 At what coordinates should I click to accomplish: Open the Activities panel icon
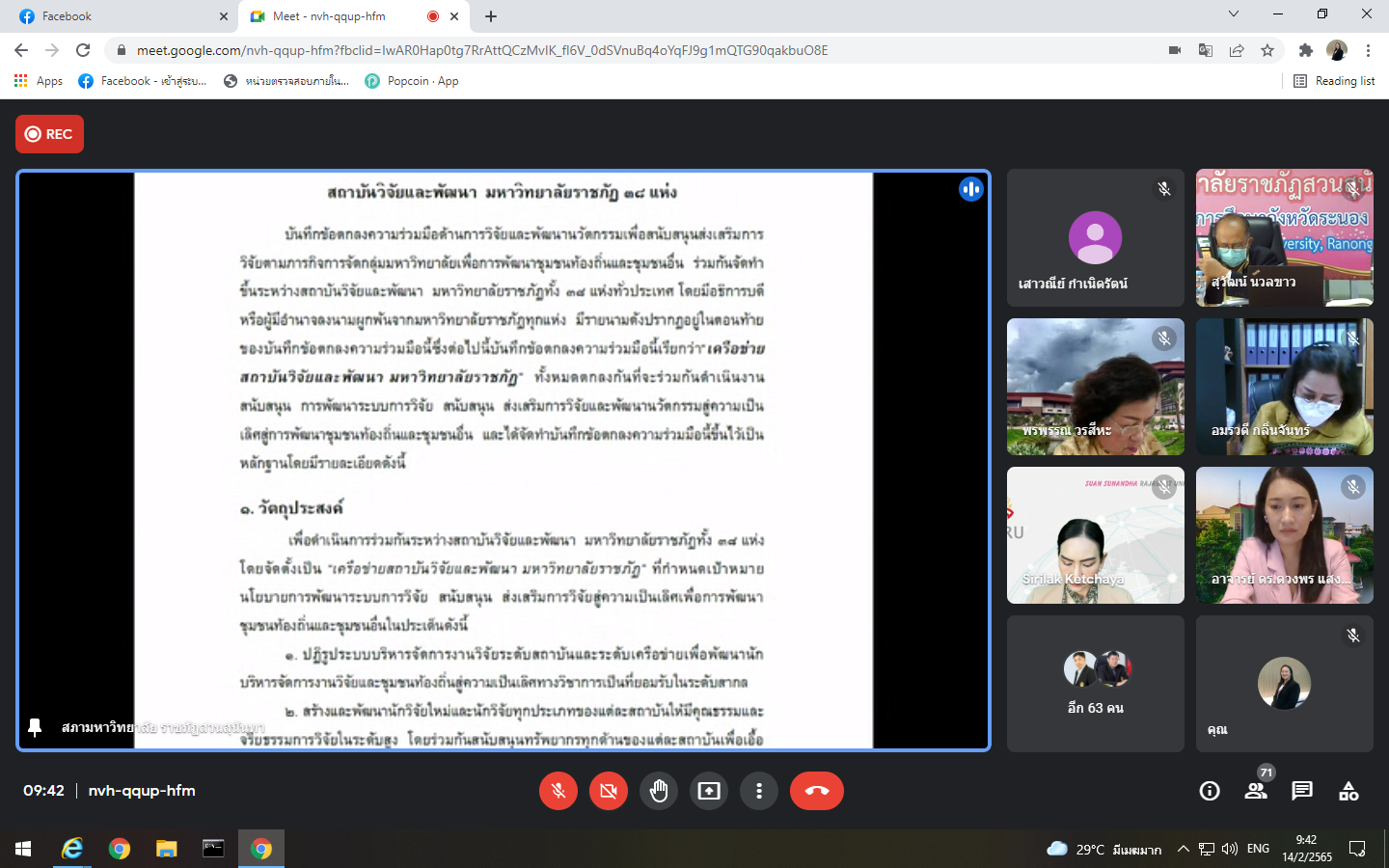1348,791
